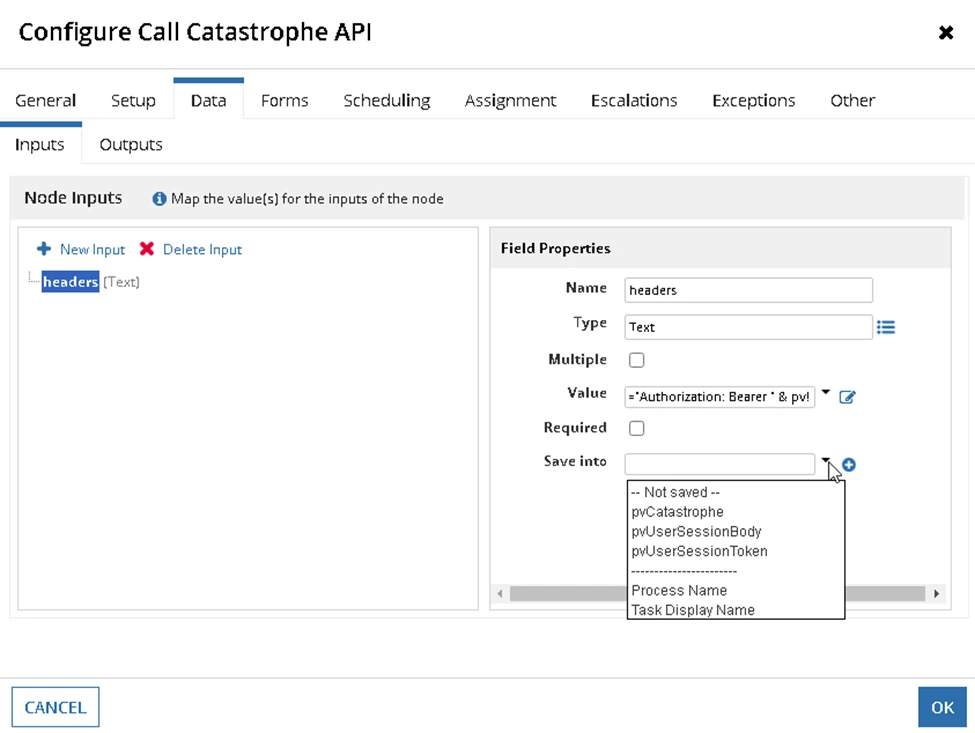Screen dimensions: 975x733
Task: Select the Inputs sub-tab
Action: (x=40, y=144)
